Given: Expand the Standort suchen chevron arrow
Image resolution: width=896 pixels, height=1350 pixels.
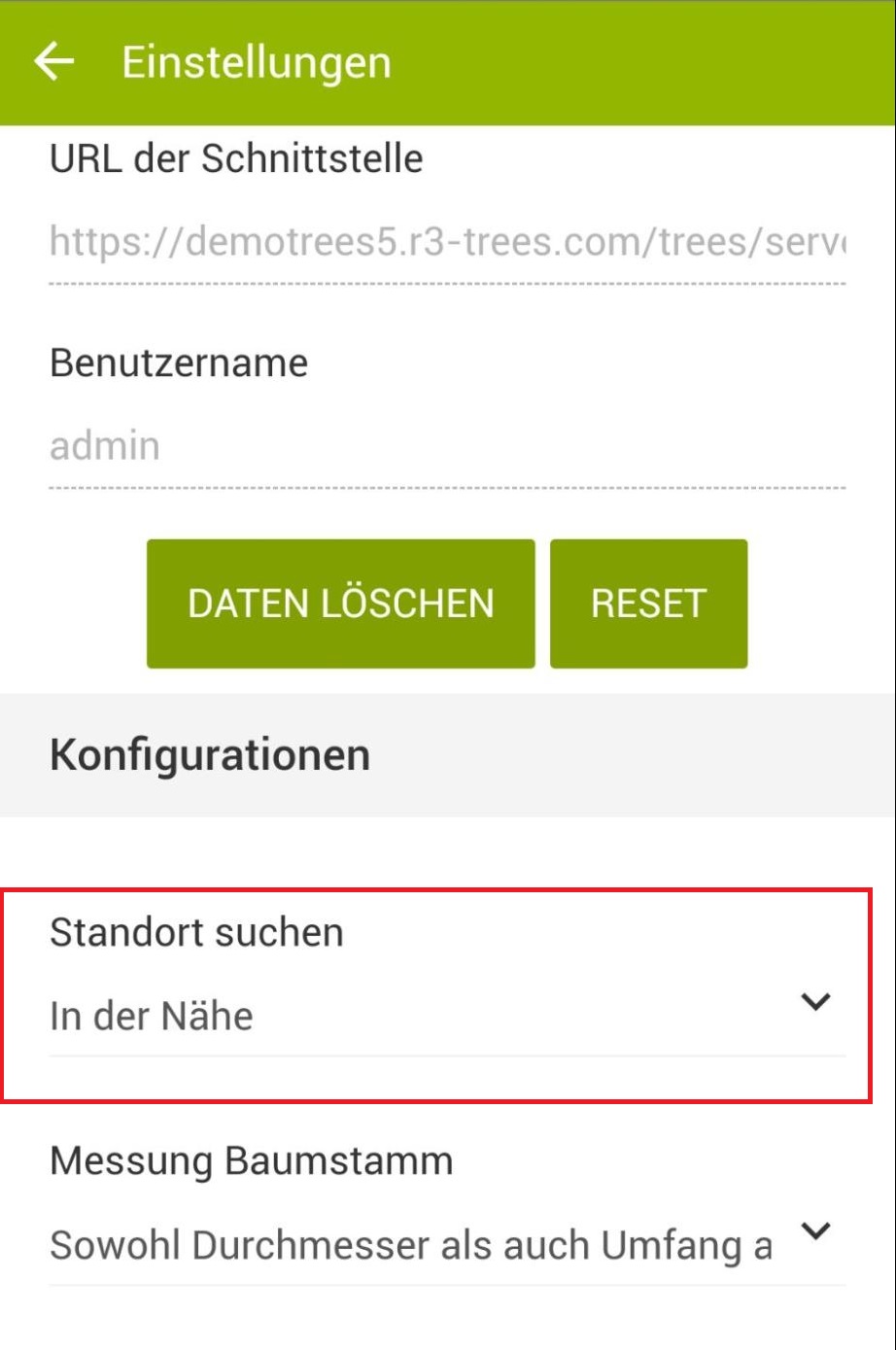Looking at the screenshot, I should coord(815,1001).
